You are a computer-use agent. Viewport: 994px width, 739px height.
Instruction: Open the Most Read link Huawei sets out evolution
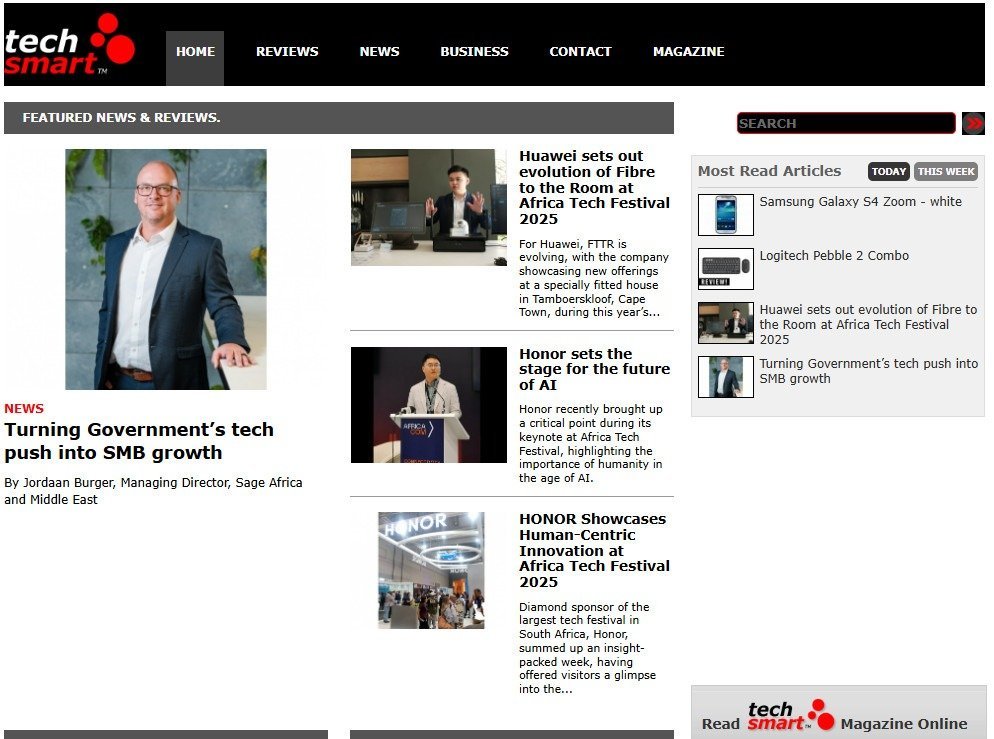[868, 325]
